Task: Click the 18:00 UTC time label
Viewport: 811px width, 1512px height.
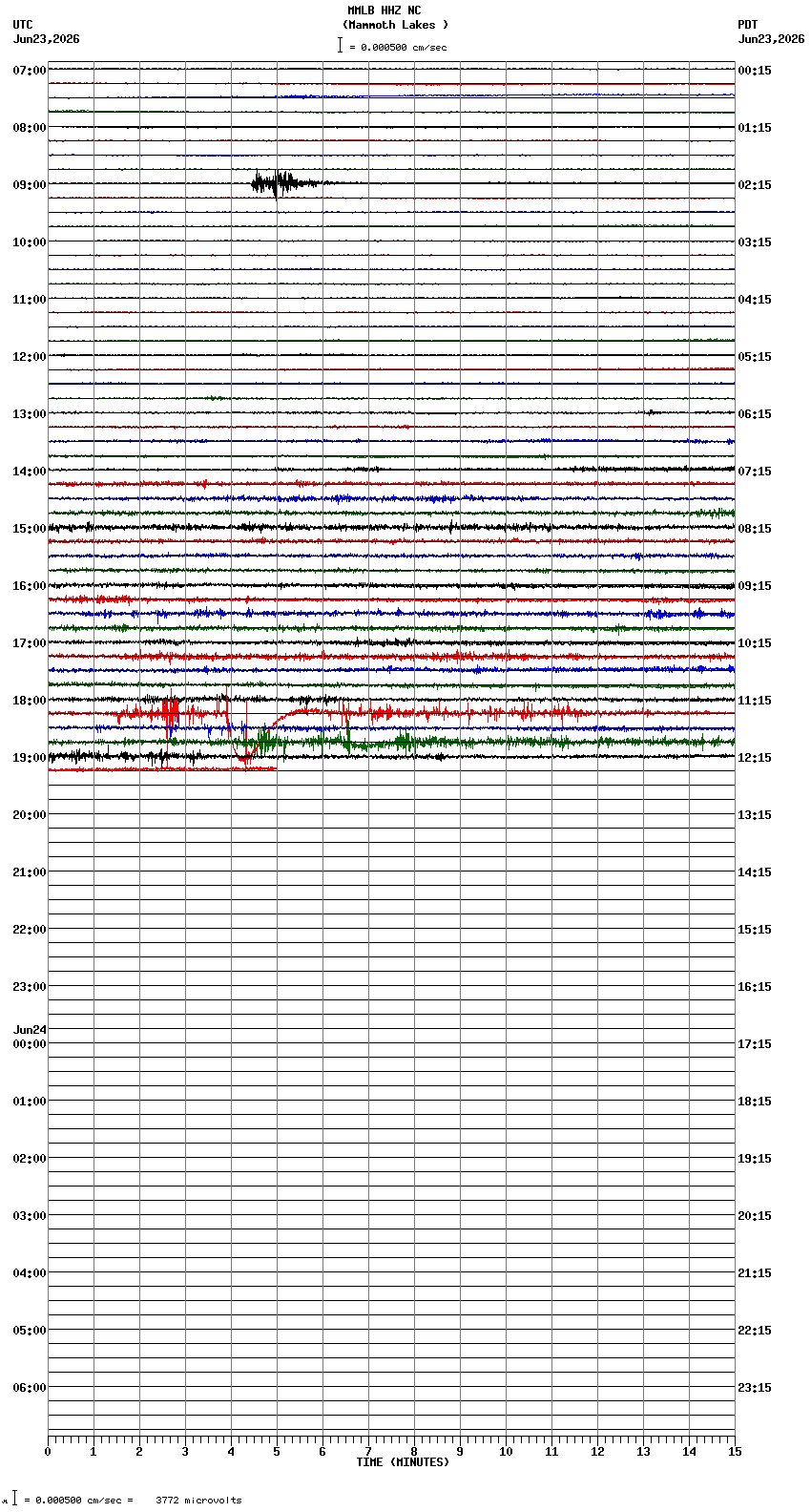Action: [30, 701]
